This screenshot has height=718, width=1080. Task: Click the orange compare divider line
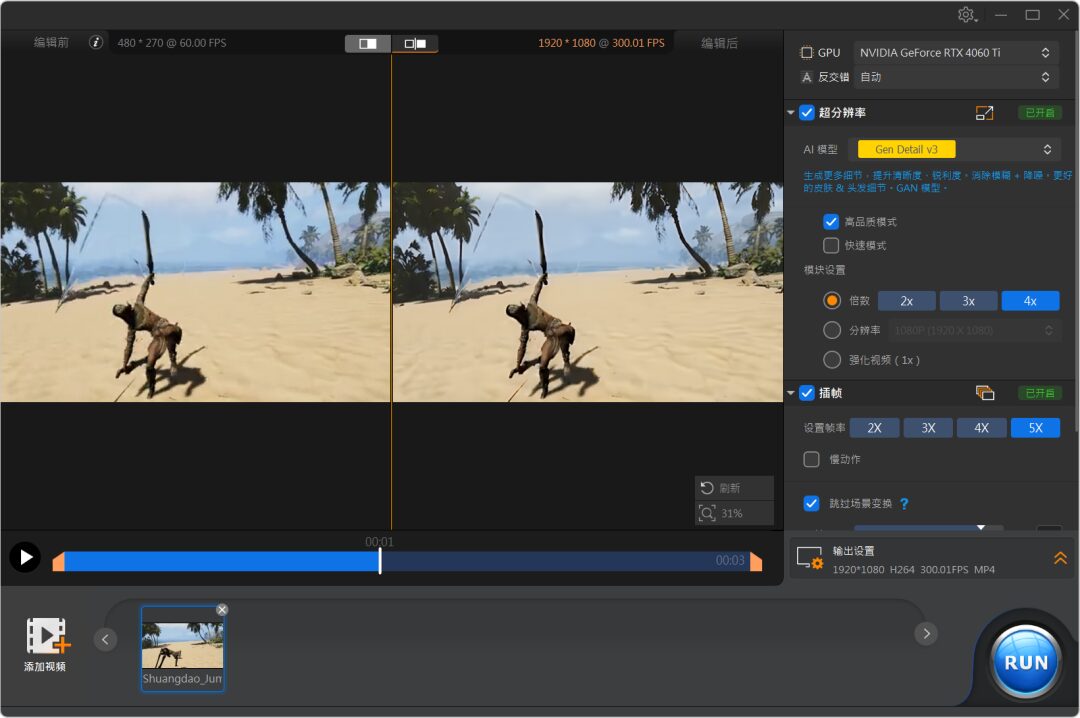click(x=391, y=292)
